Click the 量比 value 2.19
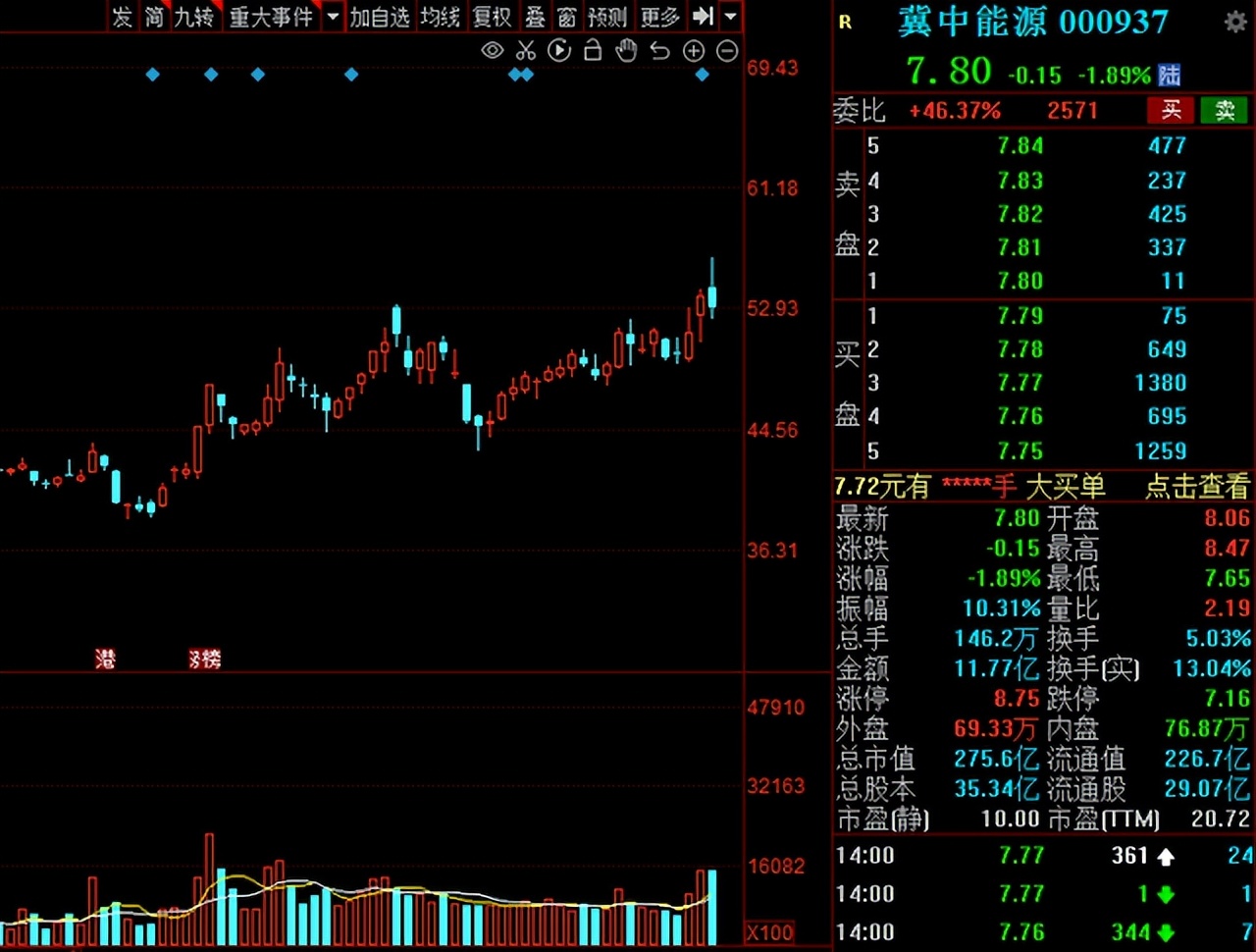The width and height of the screenshot is (1256, 952). coord(1228,608)
